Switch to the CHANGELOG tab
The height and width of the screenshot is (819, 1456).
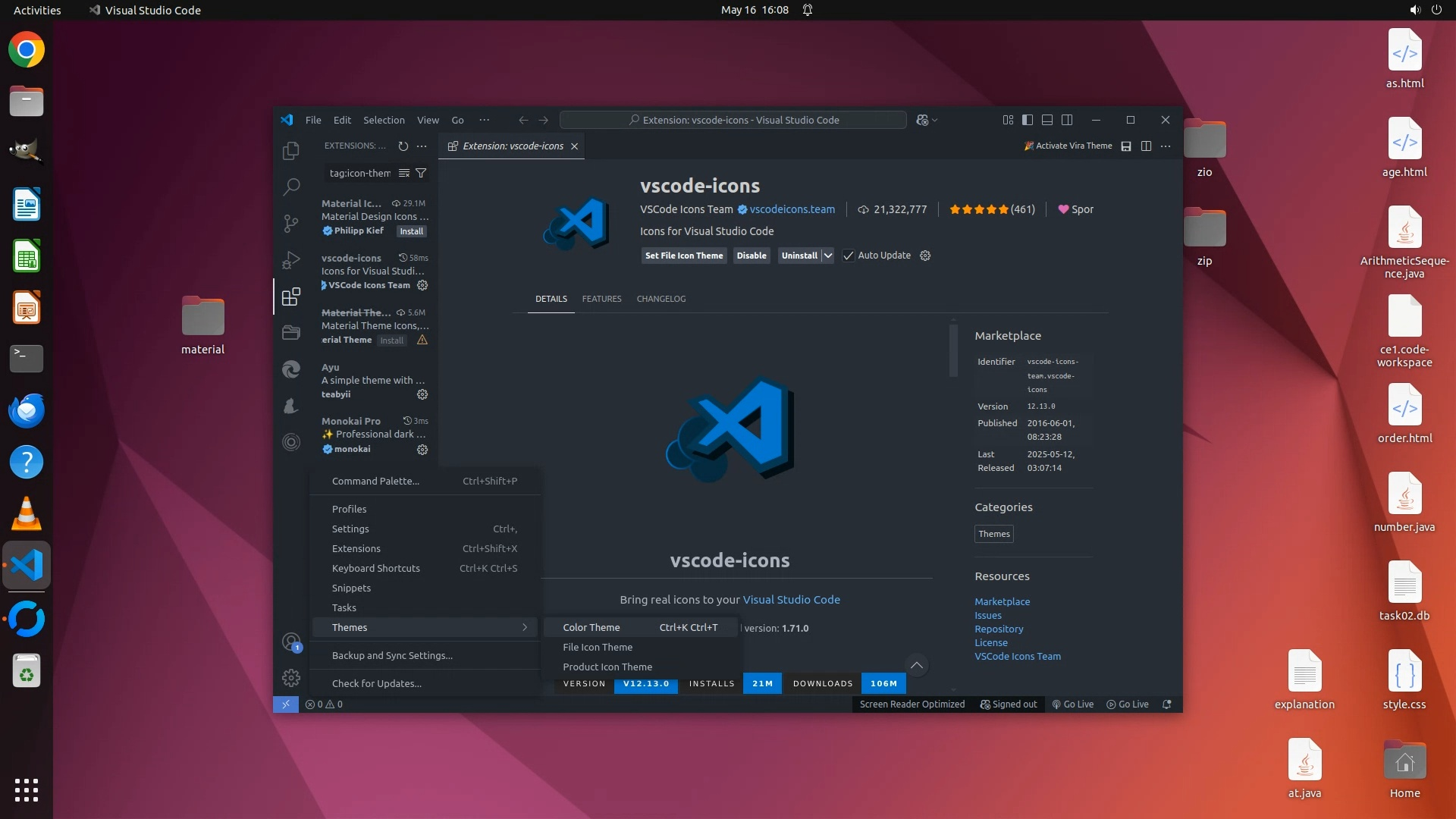(661, 299)
